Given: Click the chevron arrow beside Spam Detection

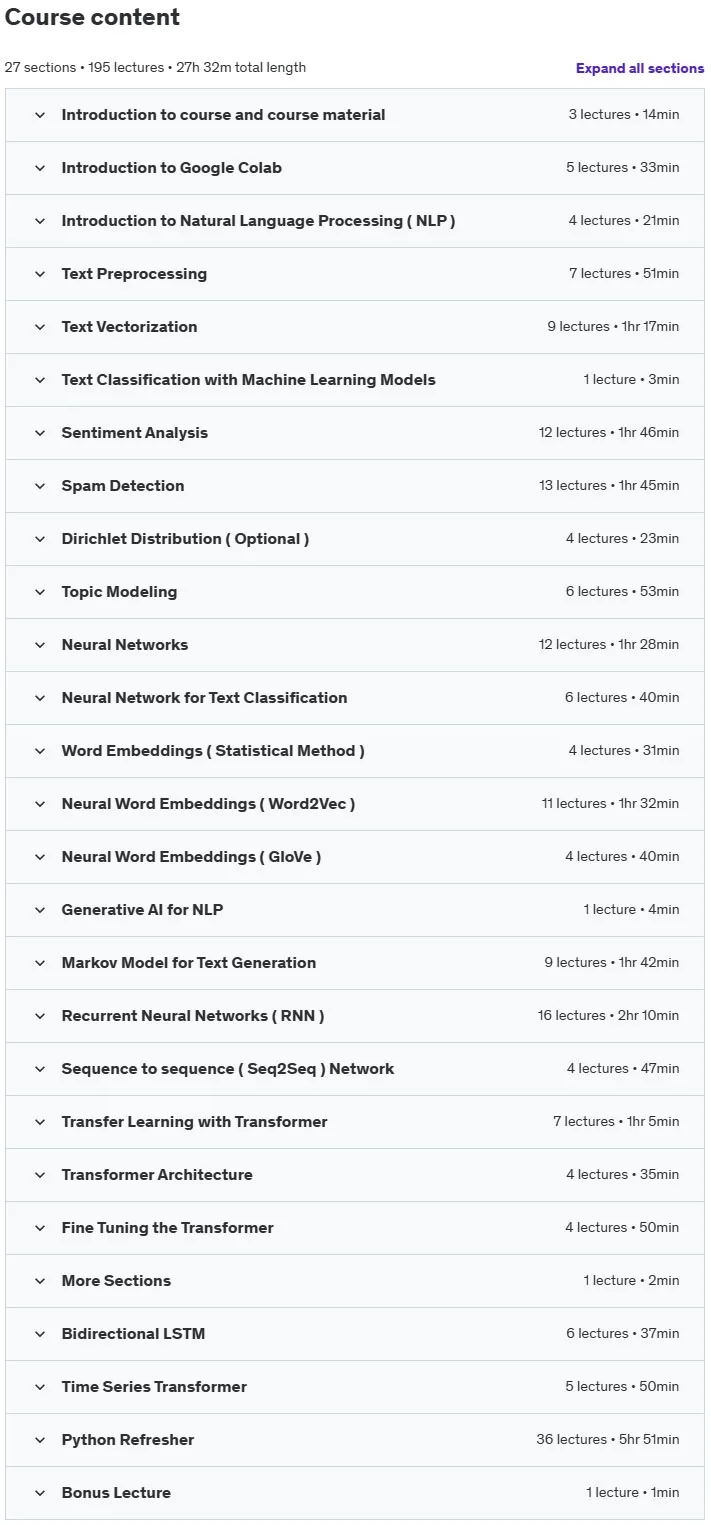Looking at the screenshot, I should point(40,486).
